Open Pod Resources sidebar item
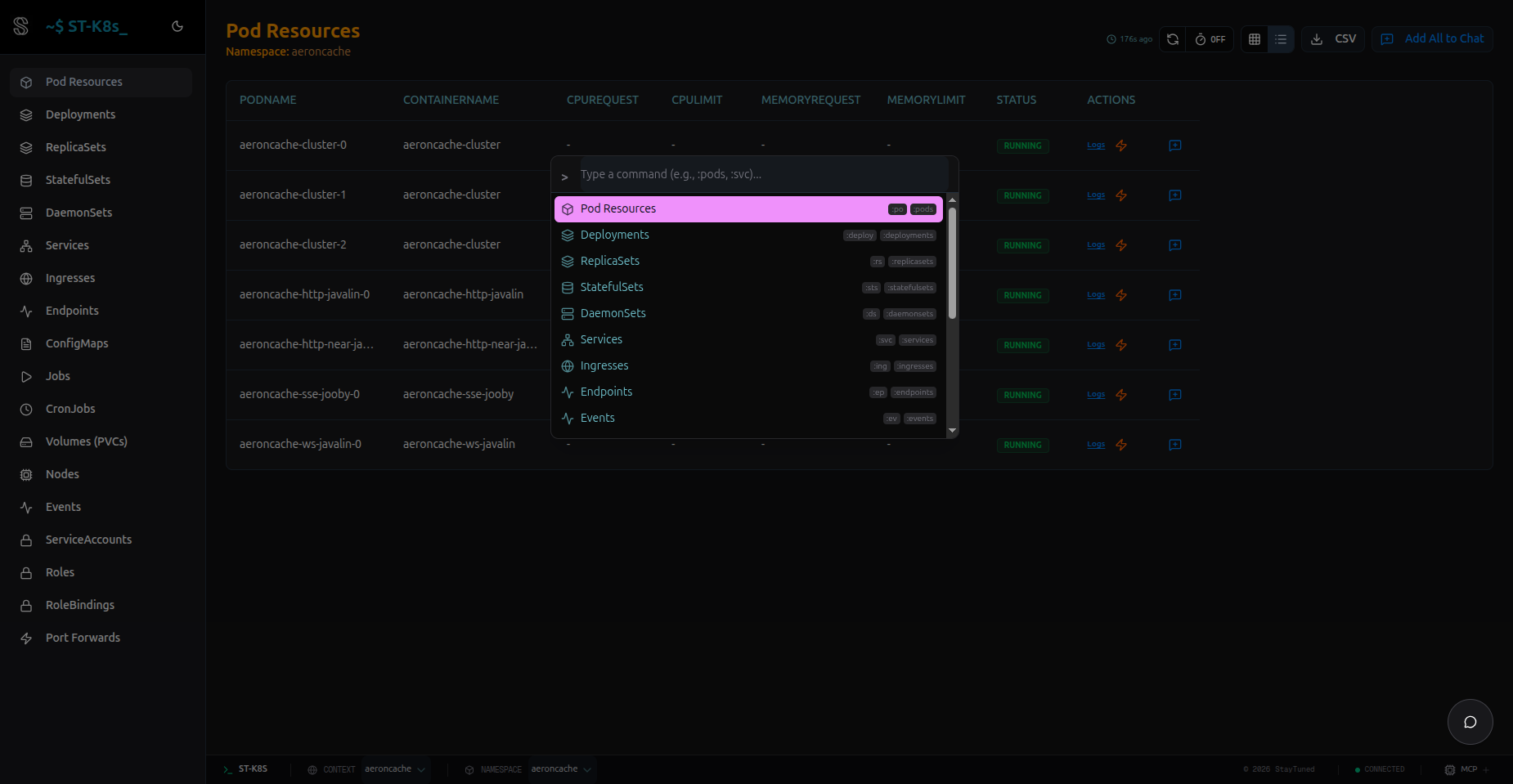This screenshot has width=1513, height=784. (101, 82)
